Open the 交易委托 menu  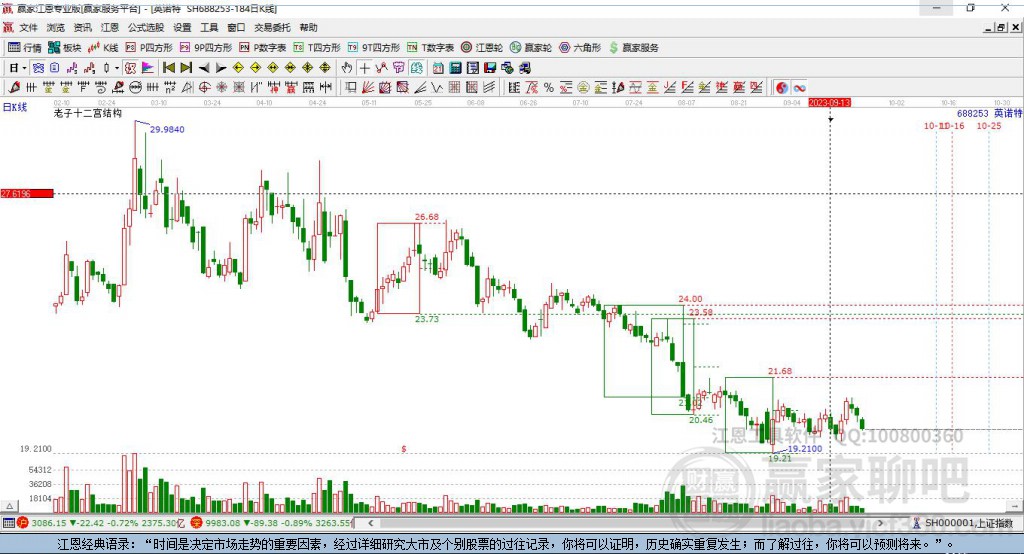[272, 27]
